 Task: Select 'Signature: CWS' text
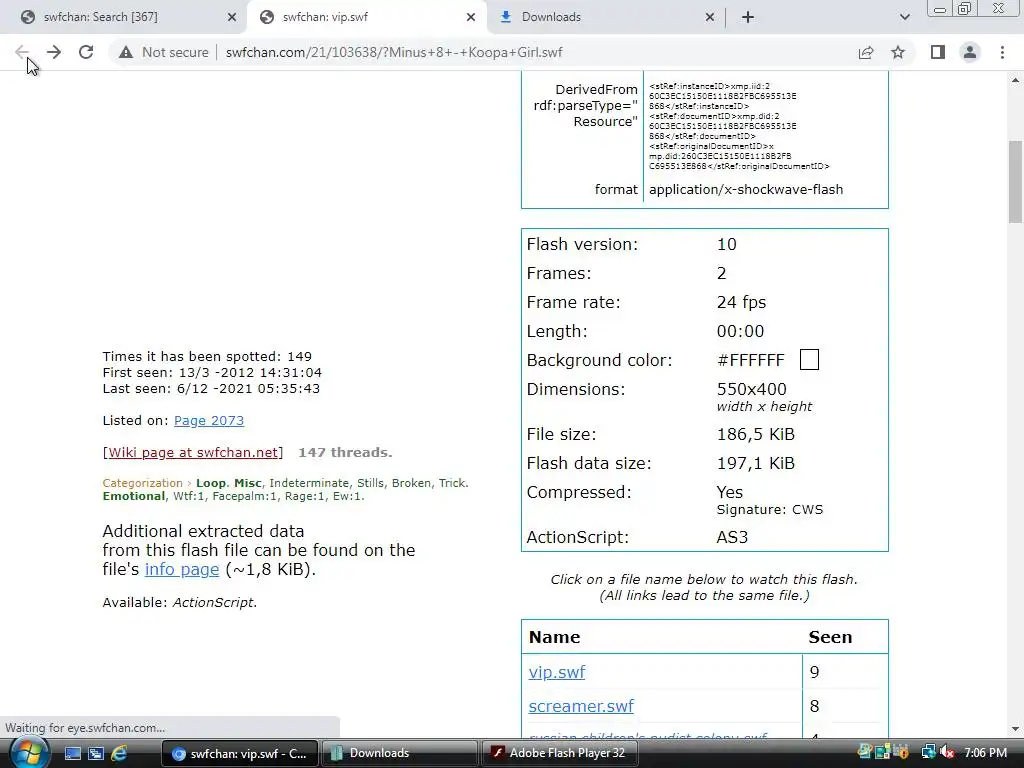770,510
